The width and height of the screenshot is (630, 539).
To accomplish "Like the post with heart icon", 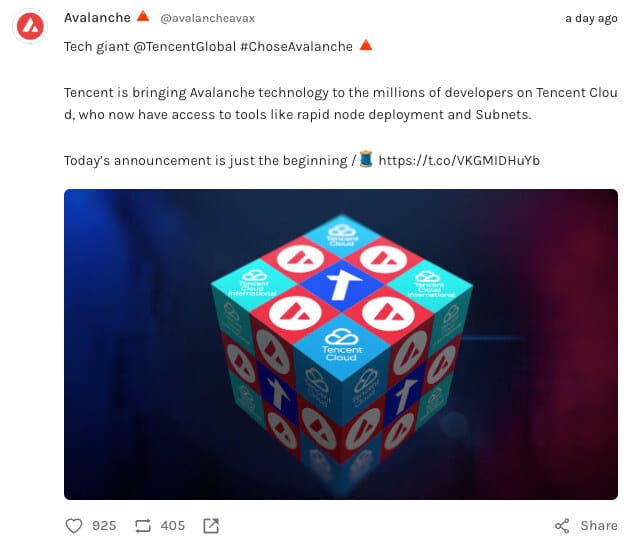I will 74,526.
